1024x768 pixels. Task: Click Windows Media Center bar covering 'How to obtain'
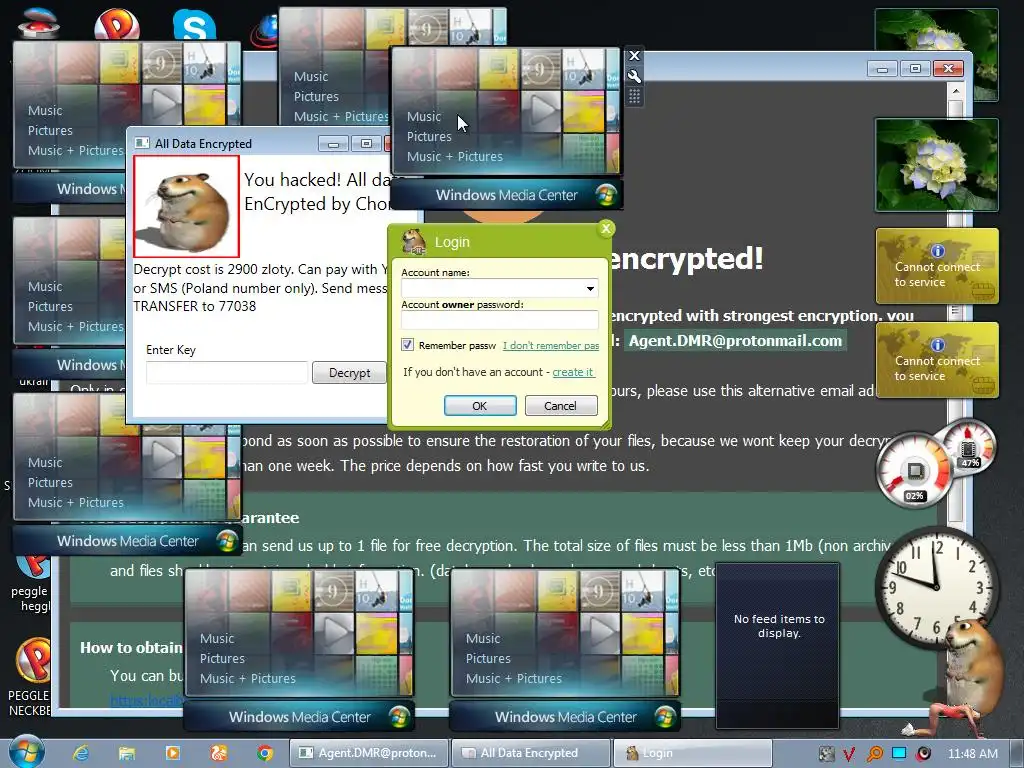[x=299, y=716]
